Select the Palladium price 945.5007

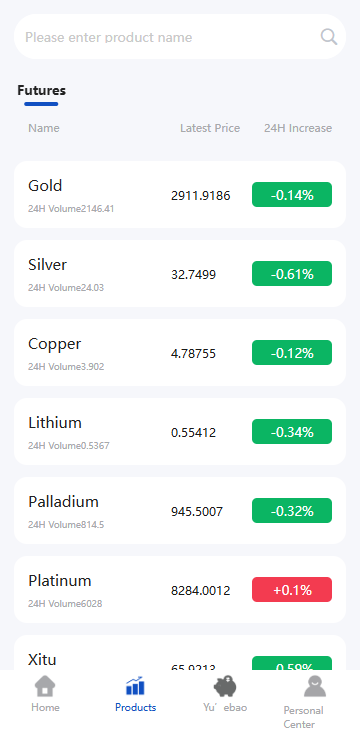tap(197, 511)
